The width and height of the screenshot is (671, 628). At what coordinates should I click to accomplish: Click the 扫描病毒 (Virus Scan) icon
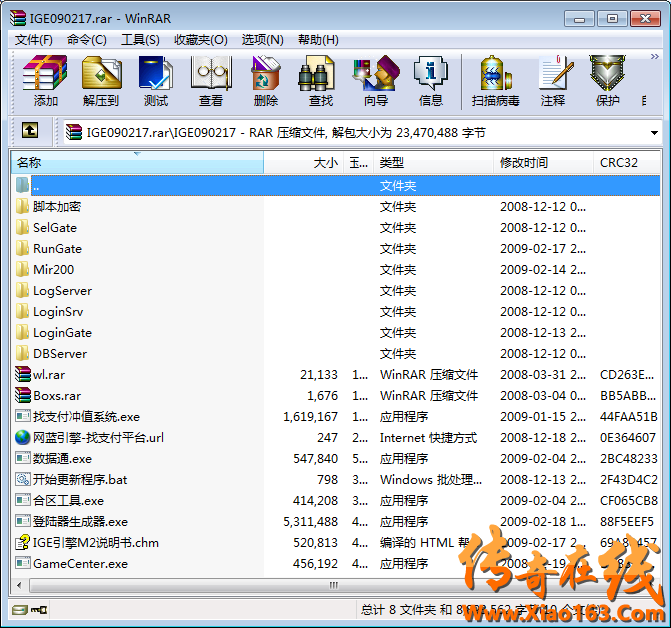pyautogui.click(x=496, y=81)
